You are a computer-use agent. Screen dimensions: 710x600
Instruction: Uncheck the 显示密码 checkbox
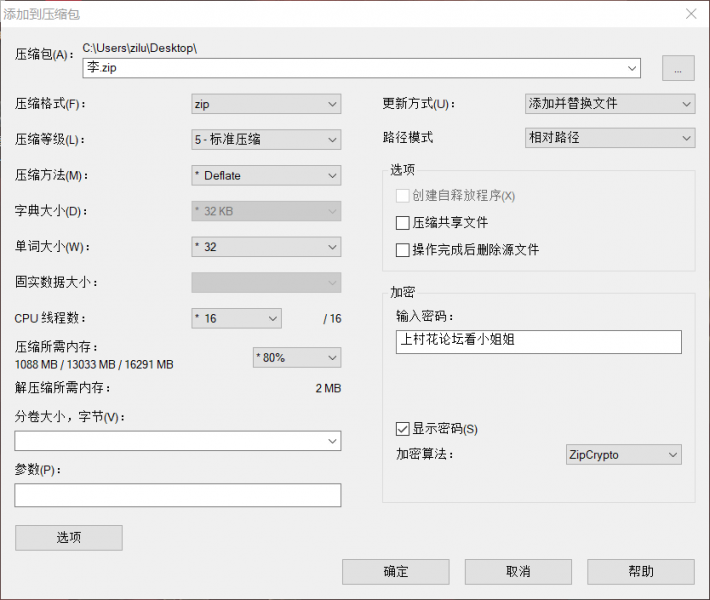point(403,429)
